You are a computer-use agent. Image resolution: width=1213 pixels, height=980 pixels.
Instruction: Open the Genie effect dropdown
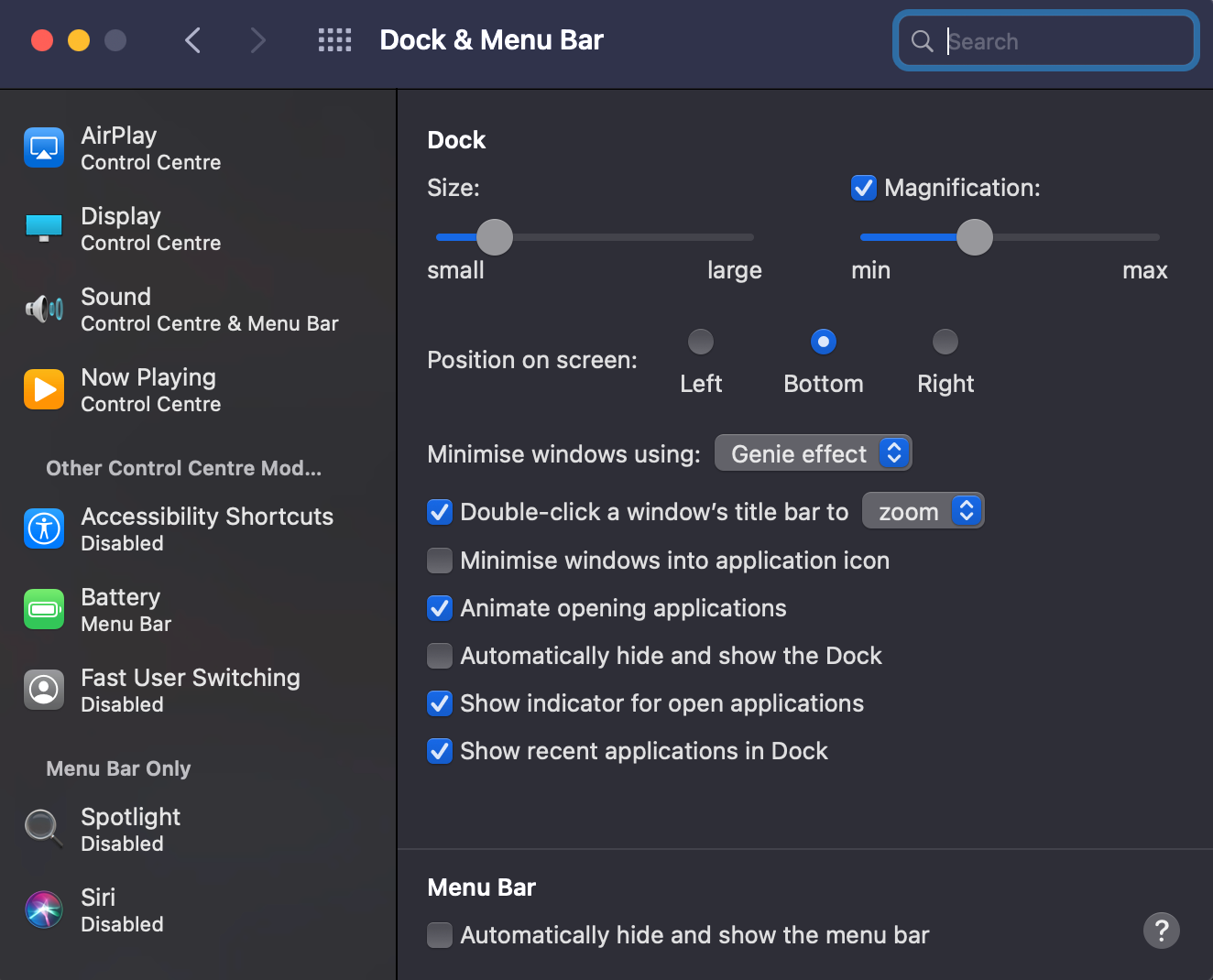coord(813,453)
